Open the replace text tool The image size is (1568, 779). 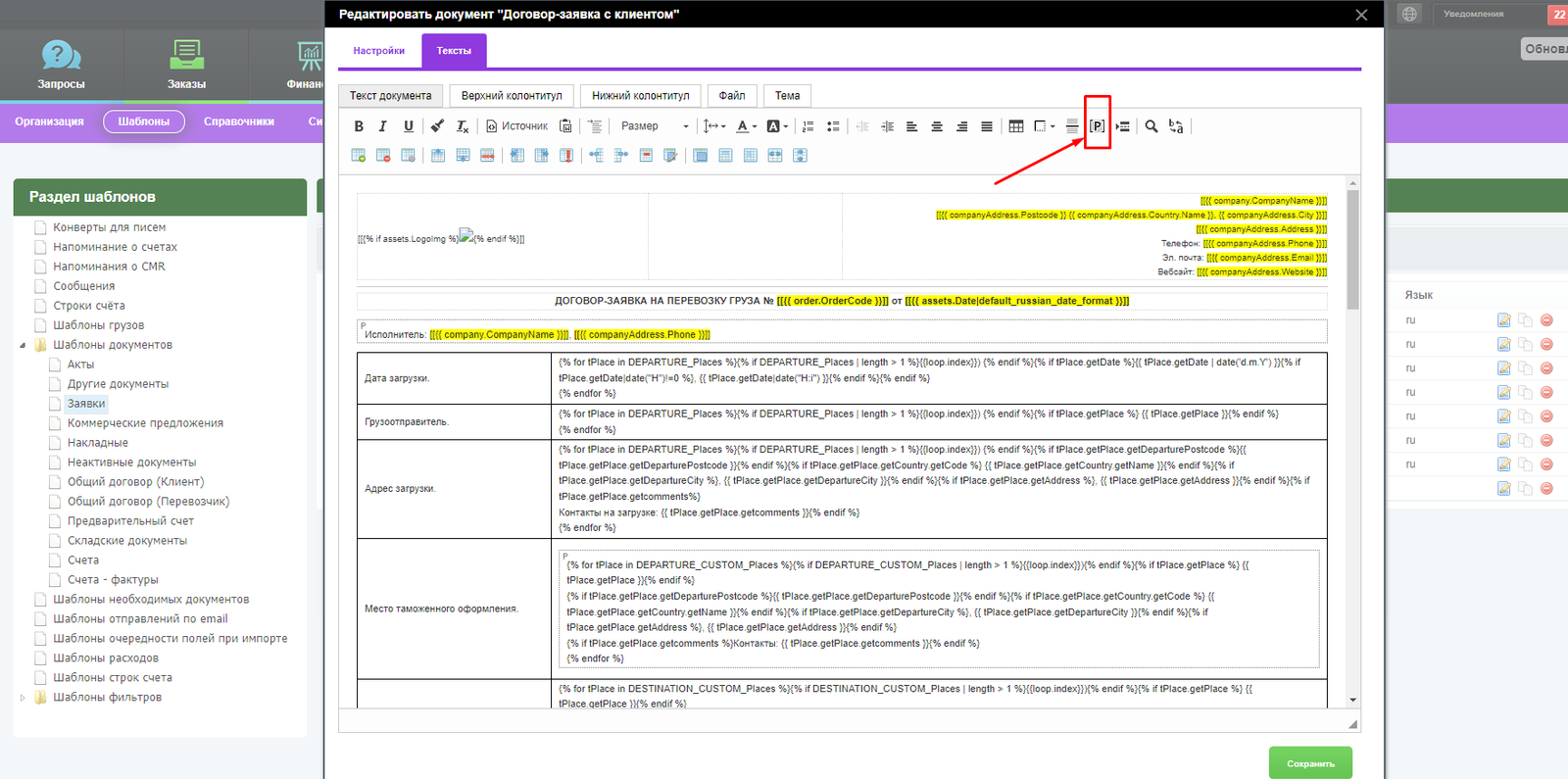(1176, 126)
